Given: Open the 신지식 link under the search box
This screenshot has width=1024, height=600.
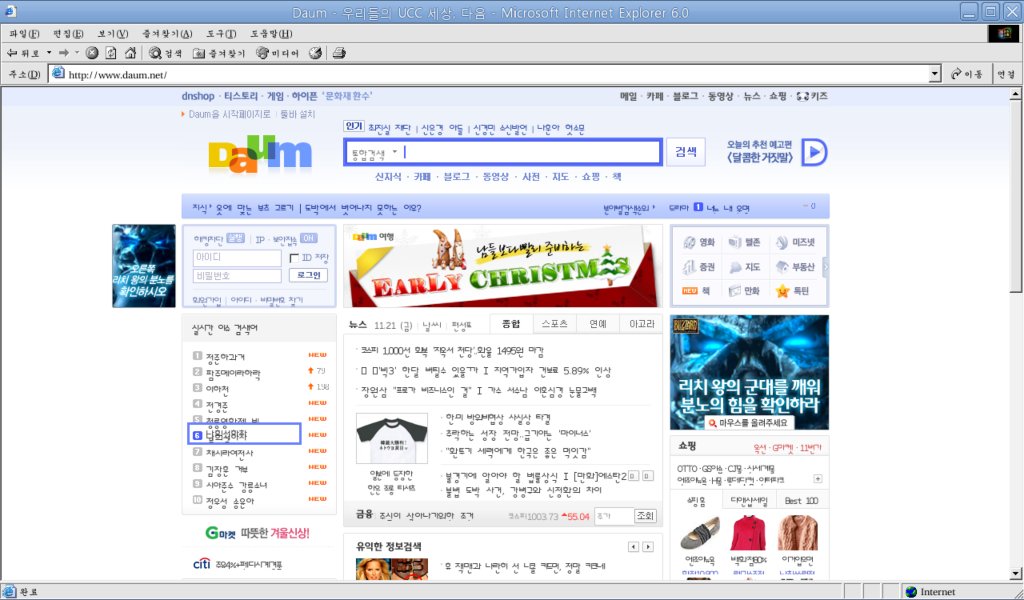Looking at the screenshot, I should pyautogui.click(x=388, y=177).
